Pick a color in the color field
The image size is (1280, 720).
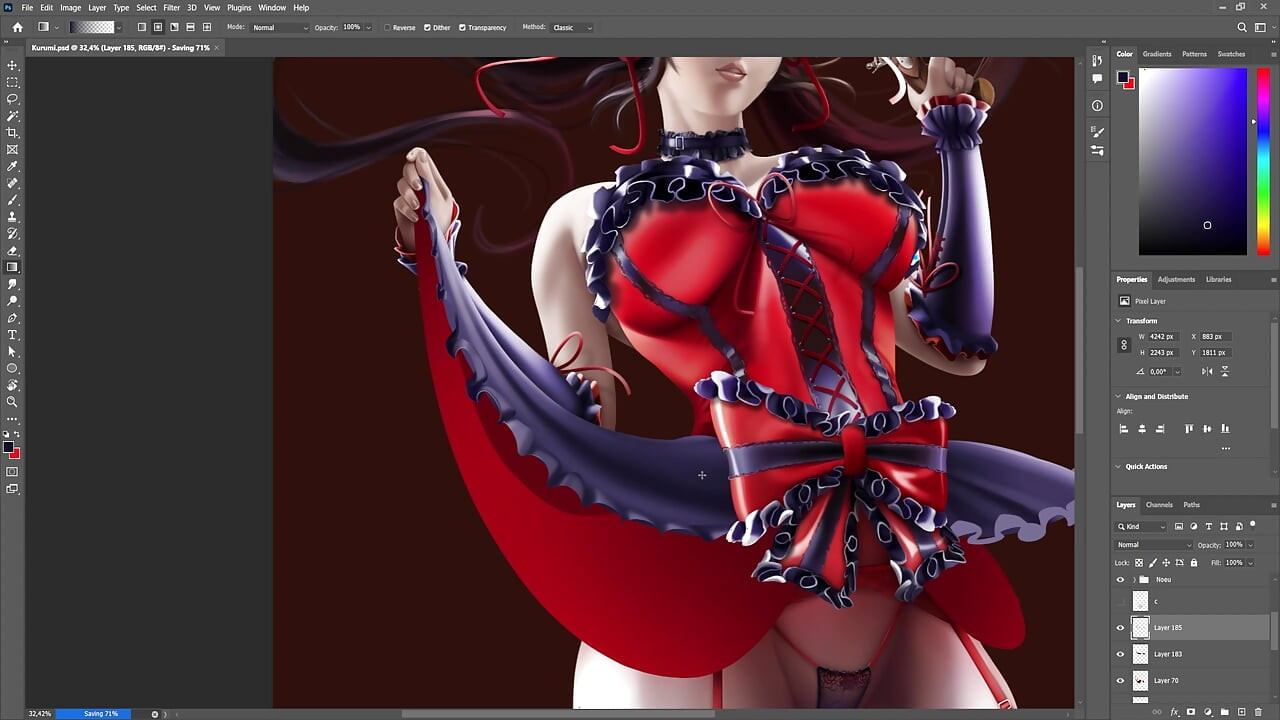pyautogui.click(x=1193, y=161)
